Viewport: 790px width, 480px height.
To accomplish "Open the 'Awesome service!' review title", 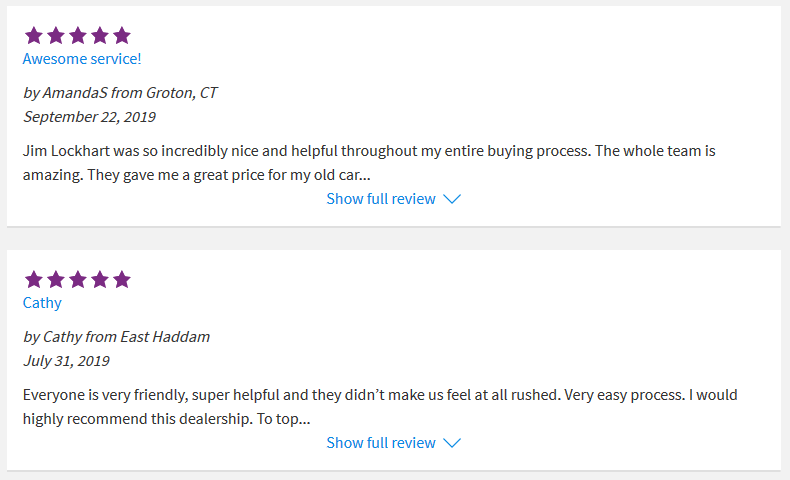I will point(82,59).
